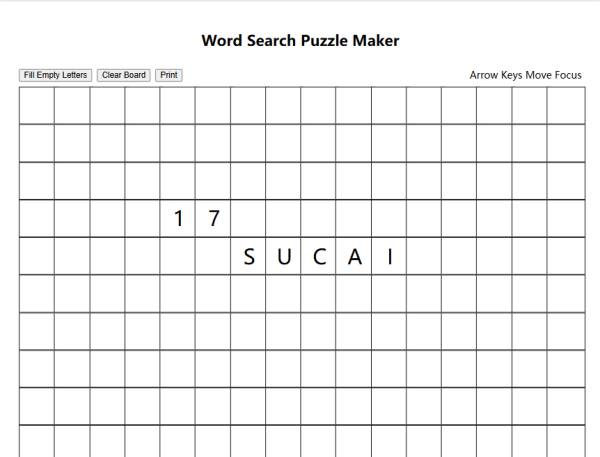Click the cell with letter I
This screenshot has width=600, height=457.
(389, 256)
